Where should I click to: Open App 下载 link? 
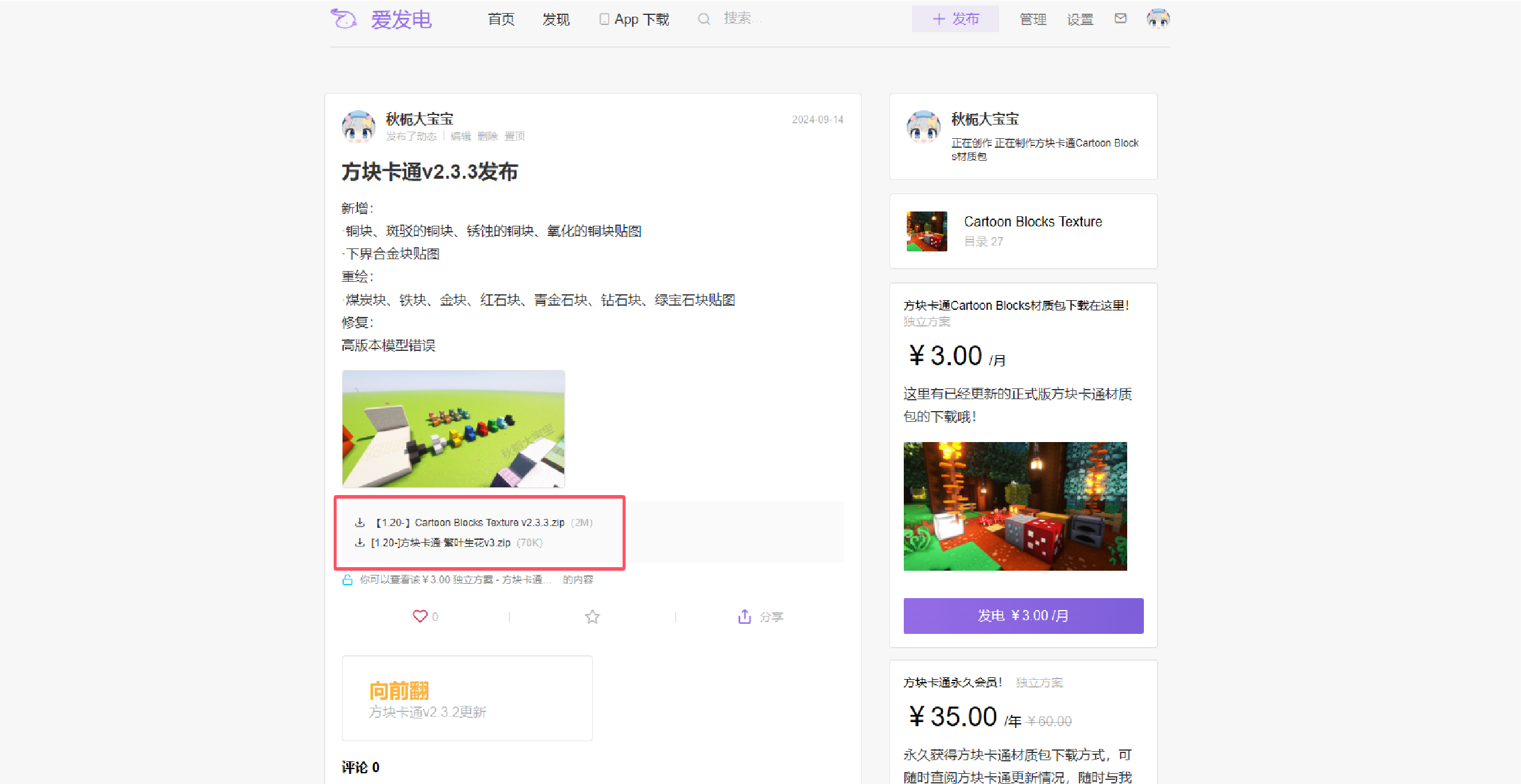click(634, 19)
